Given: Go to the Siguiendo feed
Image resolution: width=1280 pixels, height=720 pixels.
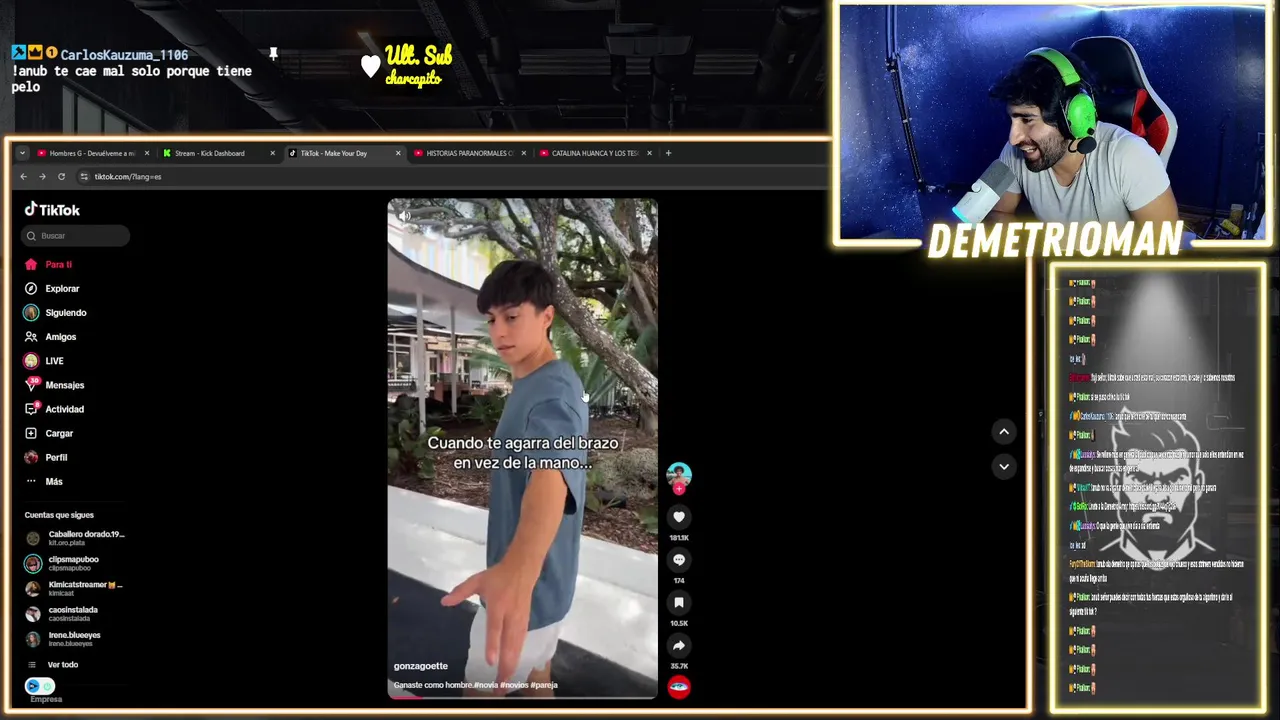Looking at the screenshot, I should coord(56,313).
